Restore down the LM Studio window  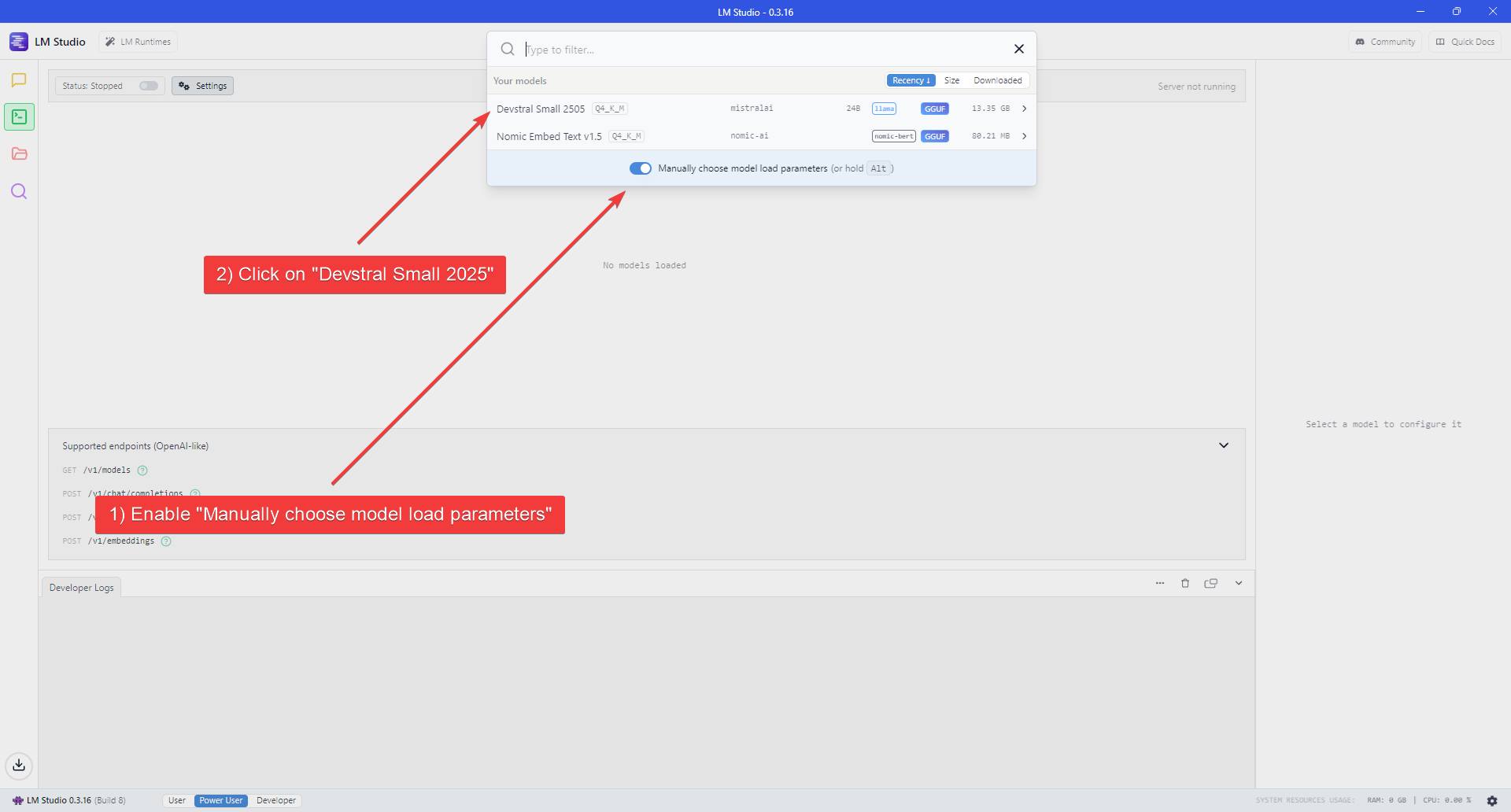1457,11
